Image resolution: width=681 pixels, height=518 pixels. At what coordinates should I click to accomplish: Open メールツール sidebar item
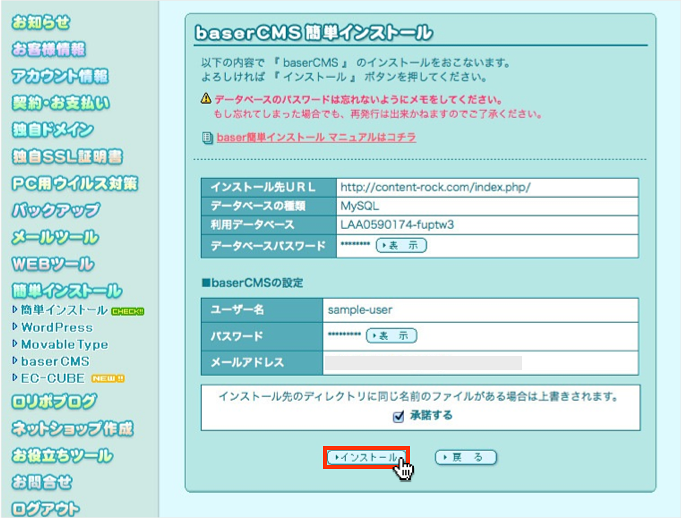(x=56, y=238)
